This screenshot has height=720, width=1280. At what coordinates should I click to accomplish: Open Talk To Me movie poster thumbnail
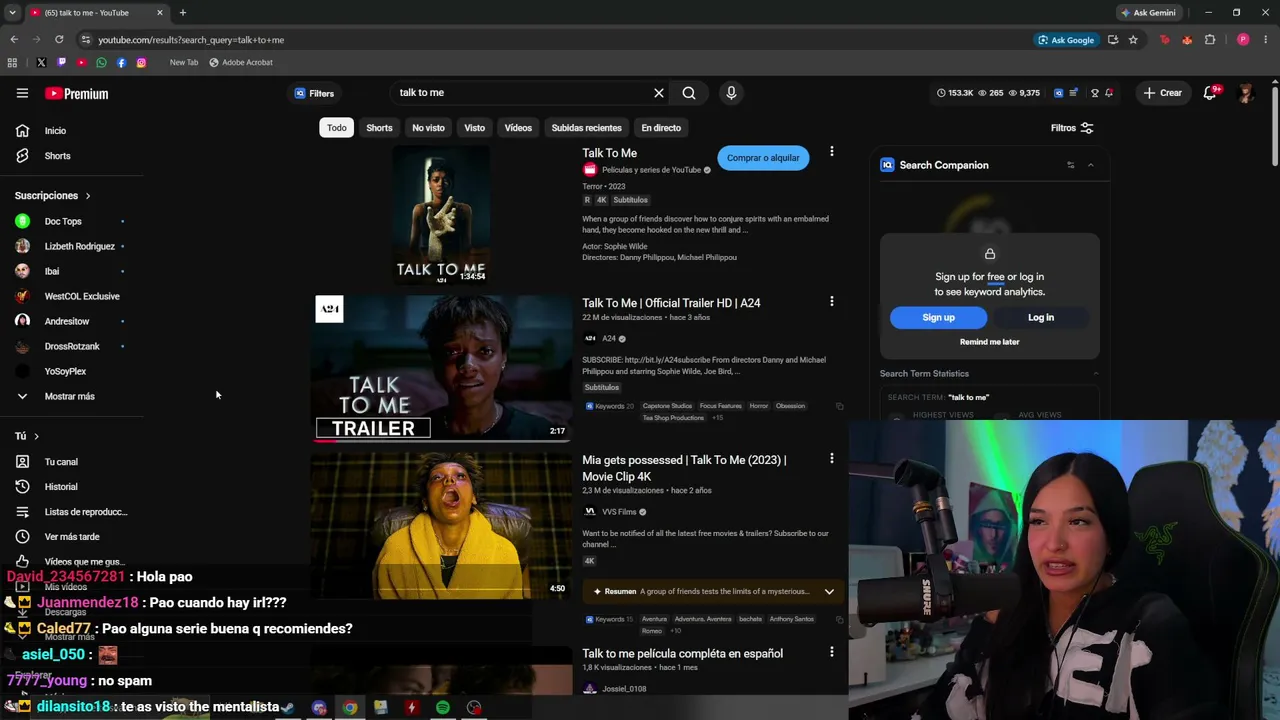(x=442, y=215)
